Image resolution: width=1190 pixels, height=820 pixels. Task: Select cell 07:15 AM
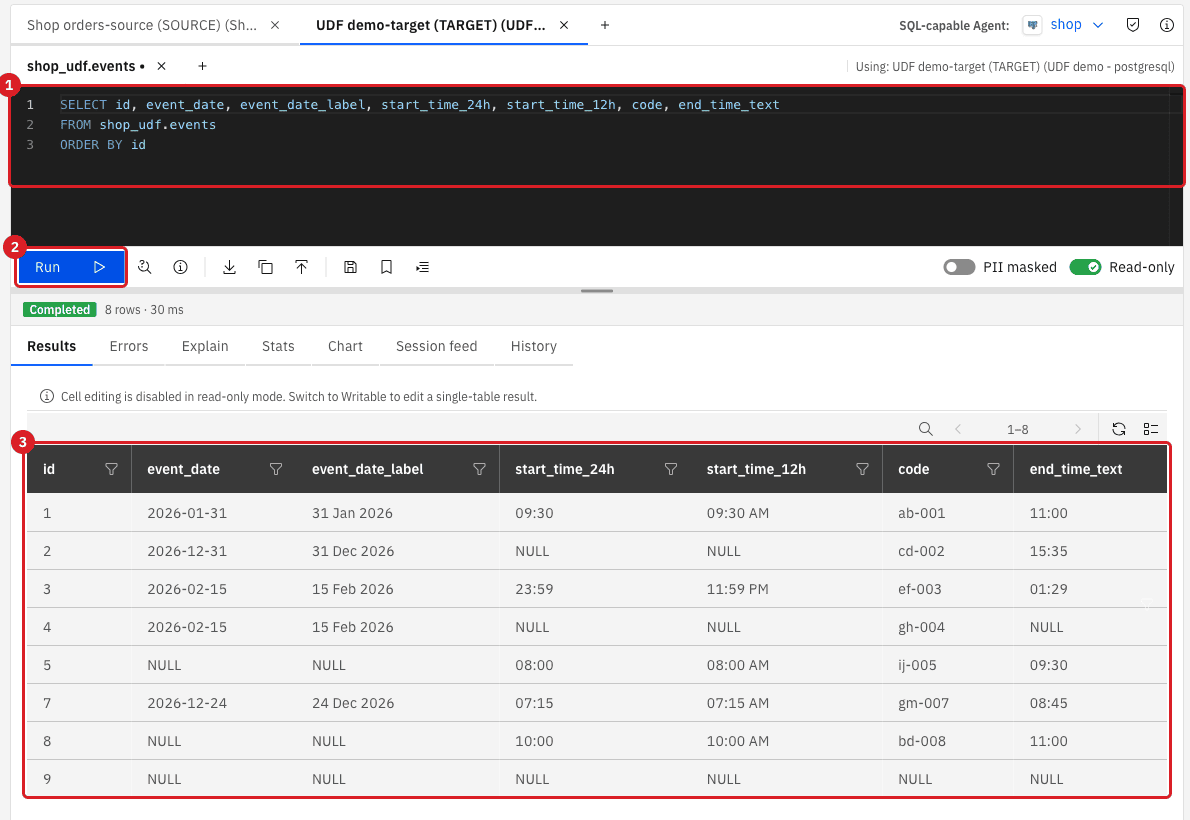tap(738, 703)
